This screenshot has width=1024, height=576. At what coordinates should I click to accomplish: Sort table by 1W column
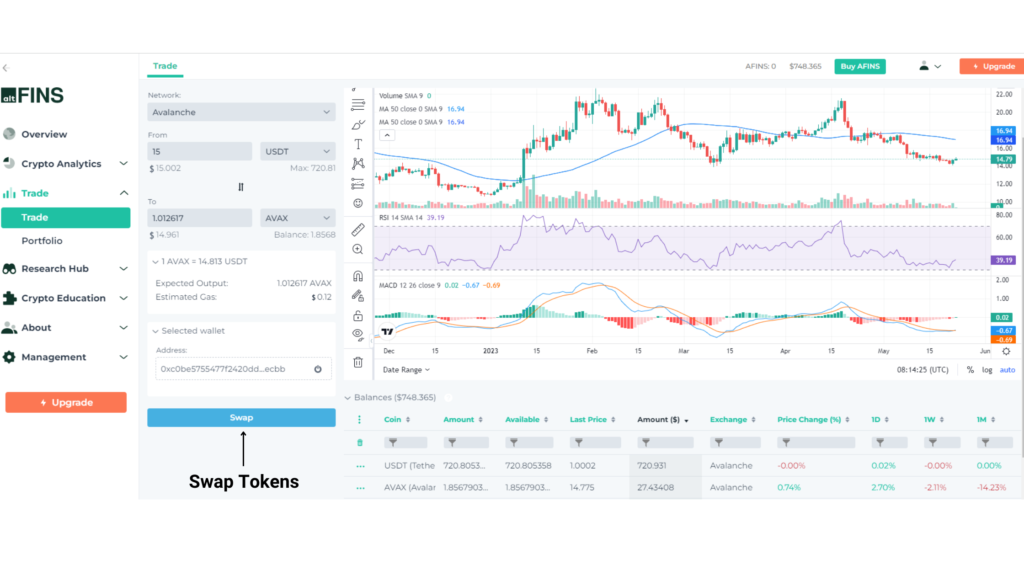click(934, 420)
